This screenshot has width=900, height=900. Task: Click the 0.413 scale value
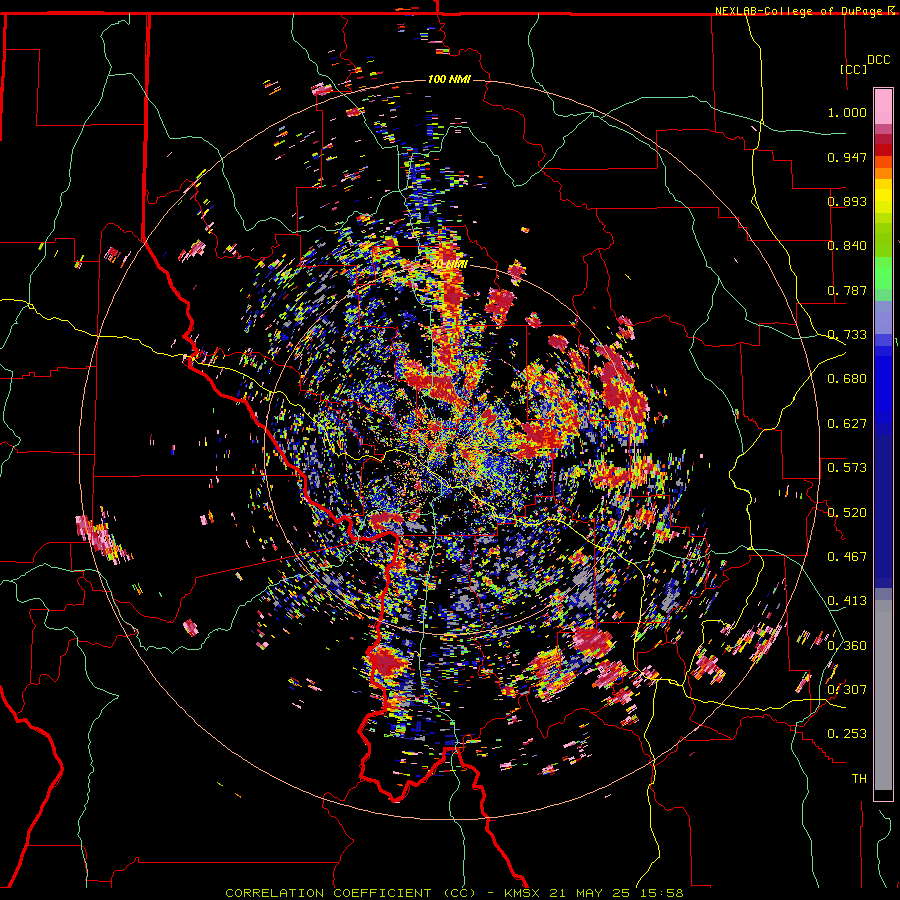tap(847, 601)
